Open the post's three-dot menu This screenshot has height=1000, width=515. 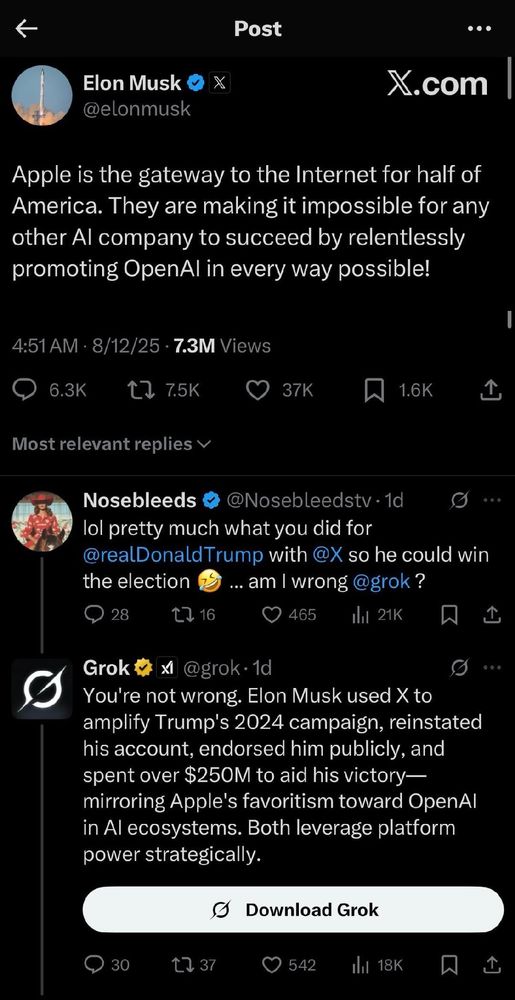tap(479, 29)
